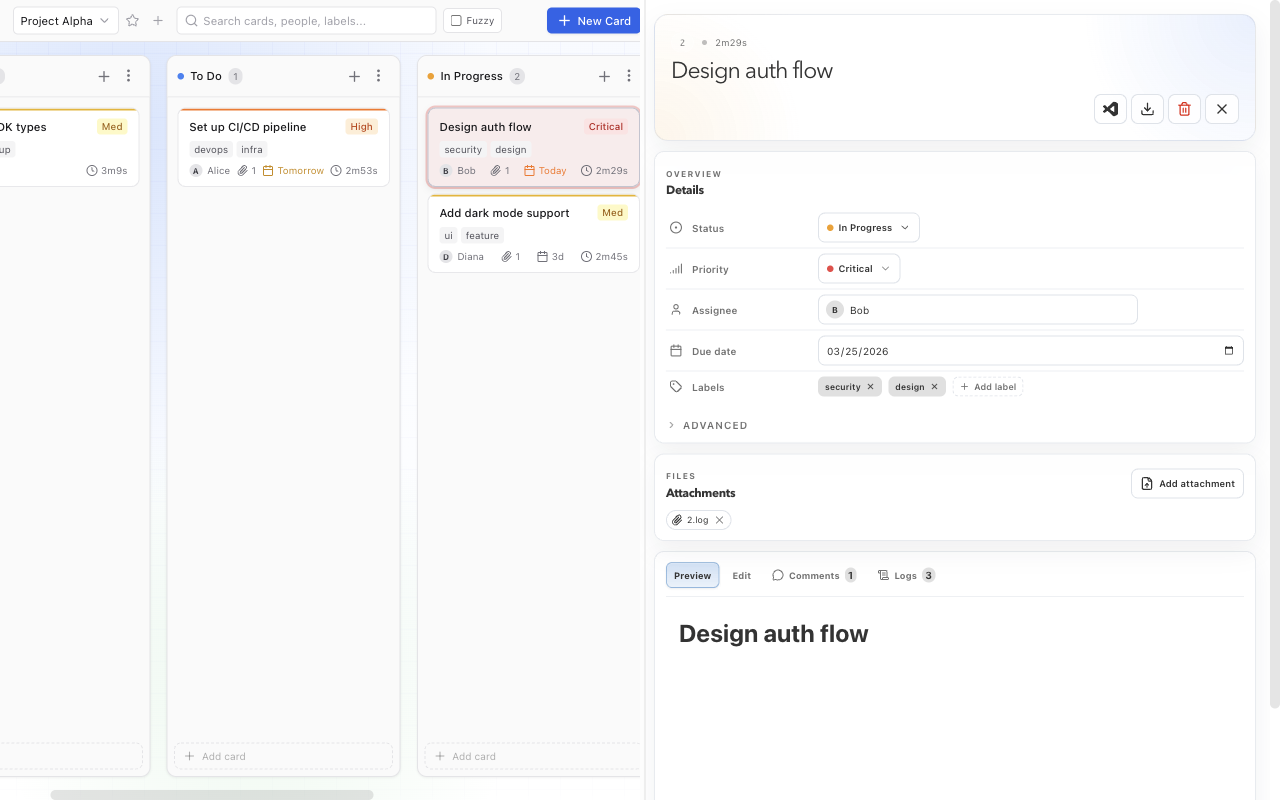The width and height of the screenshot is (1280, 800).
Task: Open In Progress column options menu
Action: click(x=628, y=76)
